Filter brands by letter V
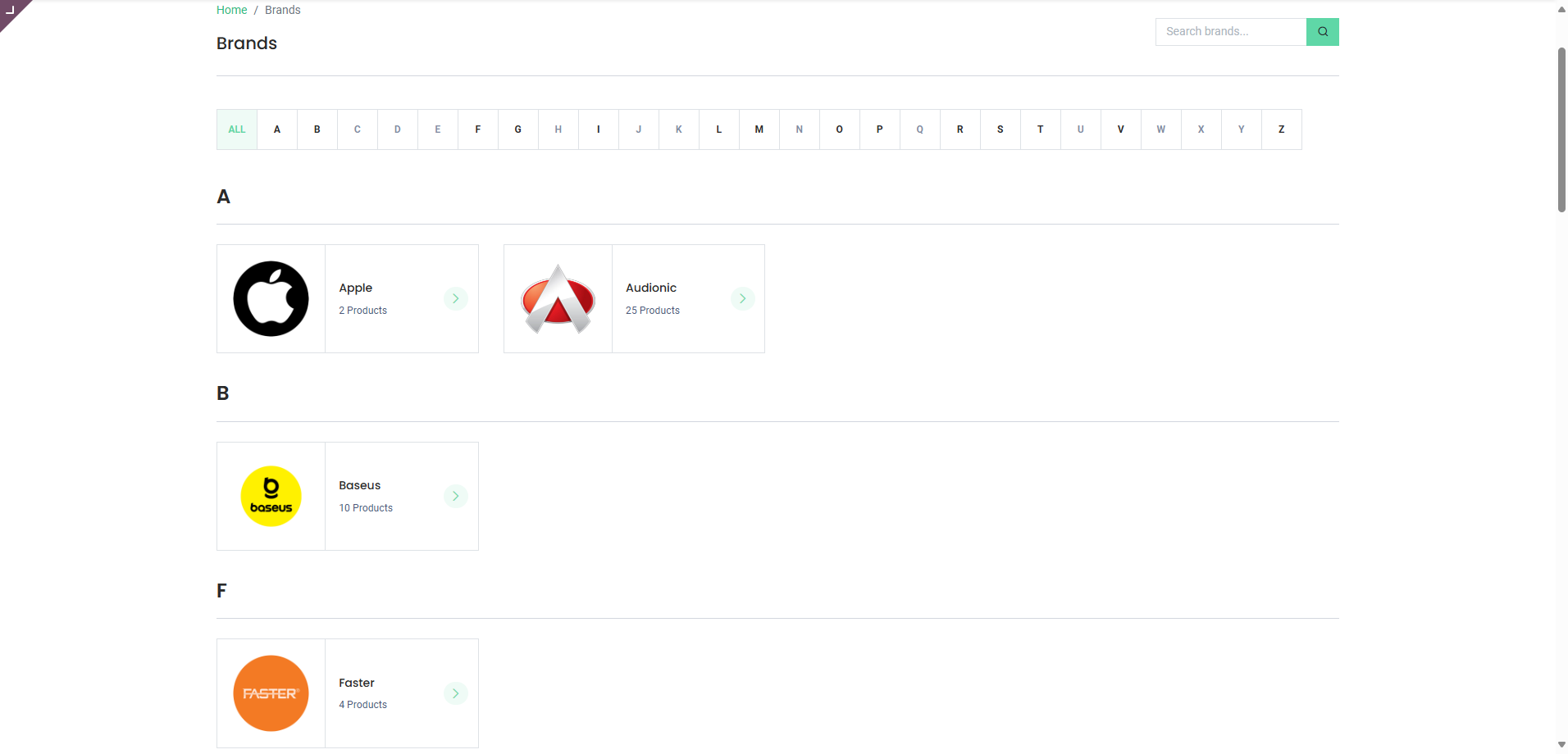Screen dimensions: 1568x754 point(1121,129)
